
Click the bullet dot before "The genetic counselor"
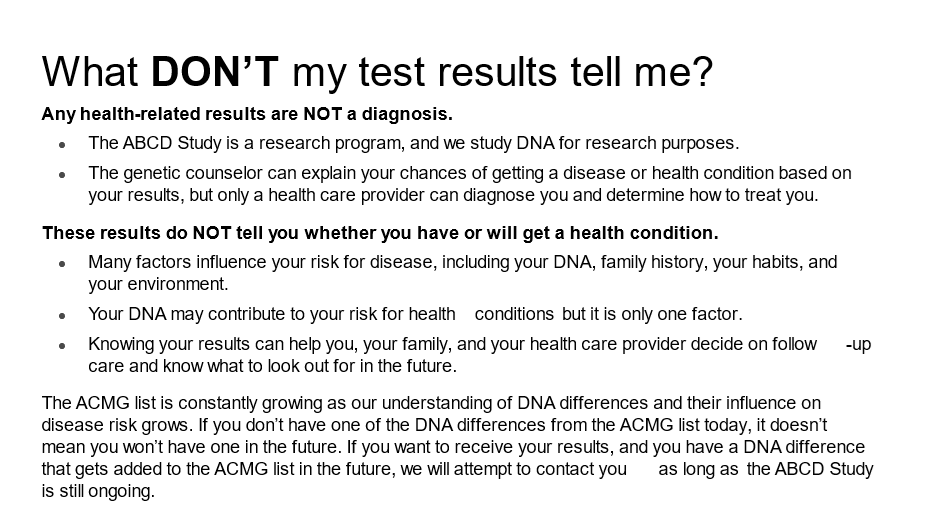(63, 174)
